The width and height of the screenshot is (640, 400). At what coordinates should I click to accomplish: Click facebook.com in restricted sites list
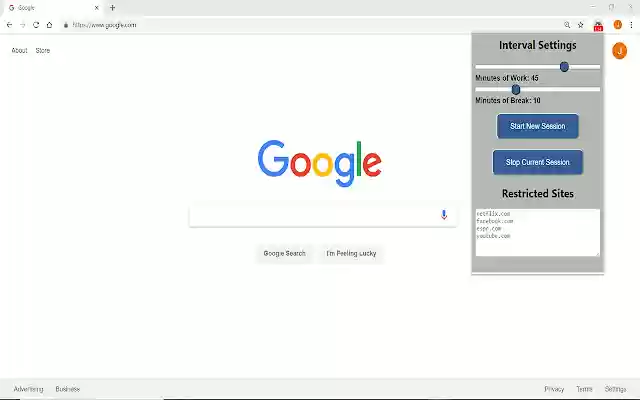coord(495,221)
